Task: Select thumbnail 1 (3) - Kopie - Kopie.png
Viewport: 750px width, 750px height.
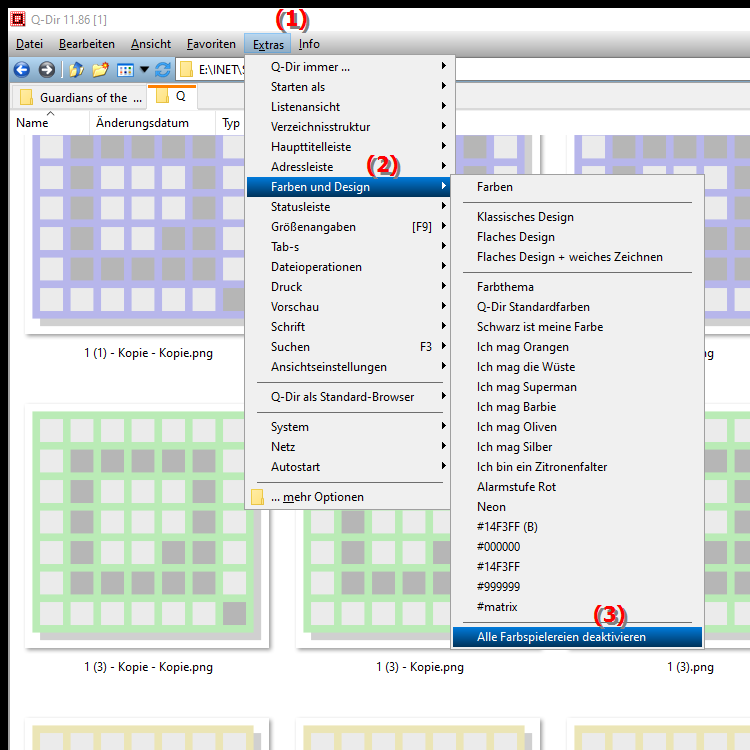Action: pyautogui.click(x=147, y=526)
